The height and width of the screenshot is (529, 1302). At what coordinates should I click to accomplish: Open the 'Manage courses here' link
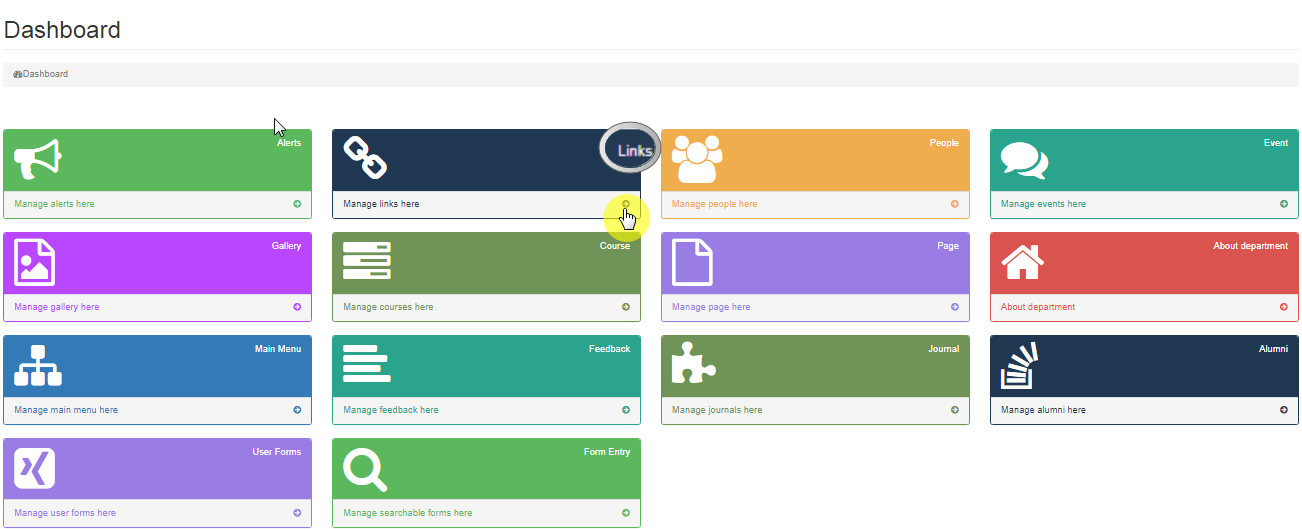388,307
